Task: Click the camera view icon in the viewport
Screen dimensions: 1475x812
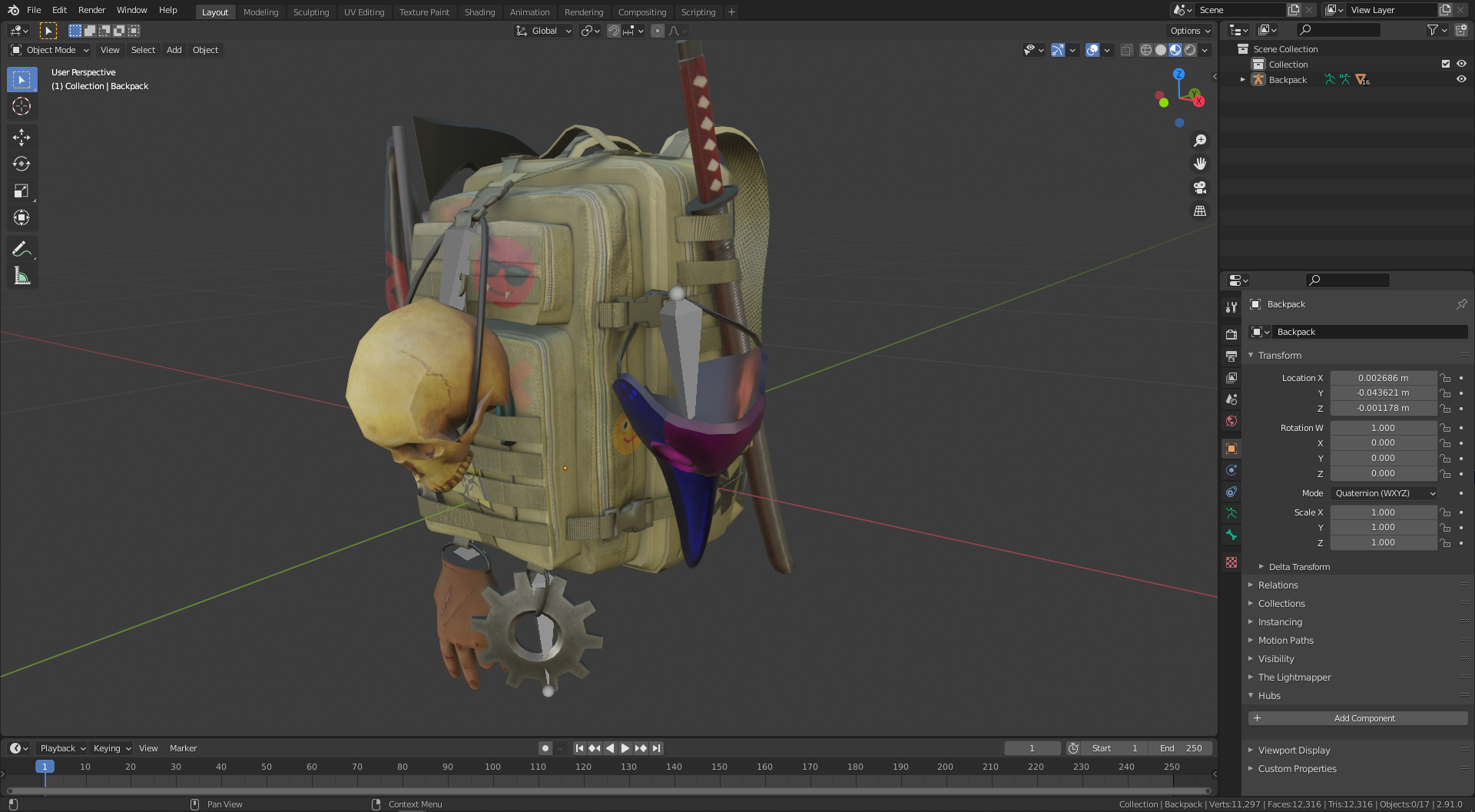Action: (1200, 187)
